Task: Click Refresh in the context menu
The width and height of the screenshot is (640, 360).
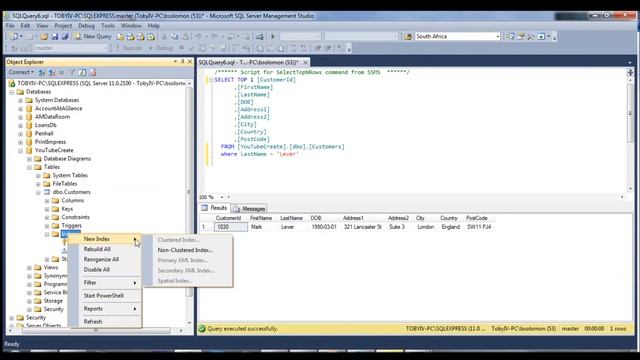Action: click(x=106, y=322)
